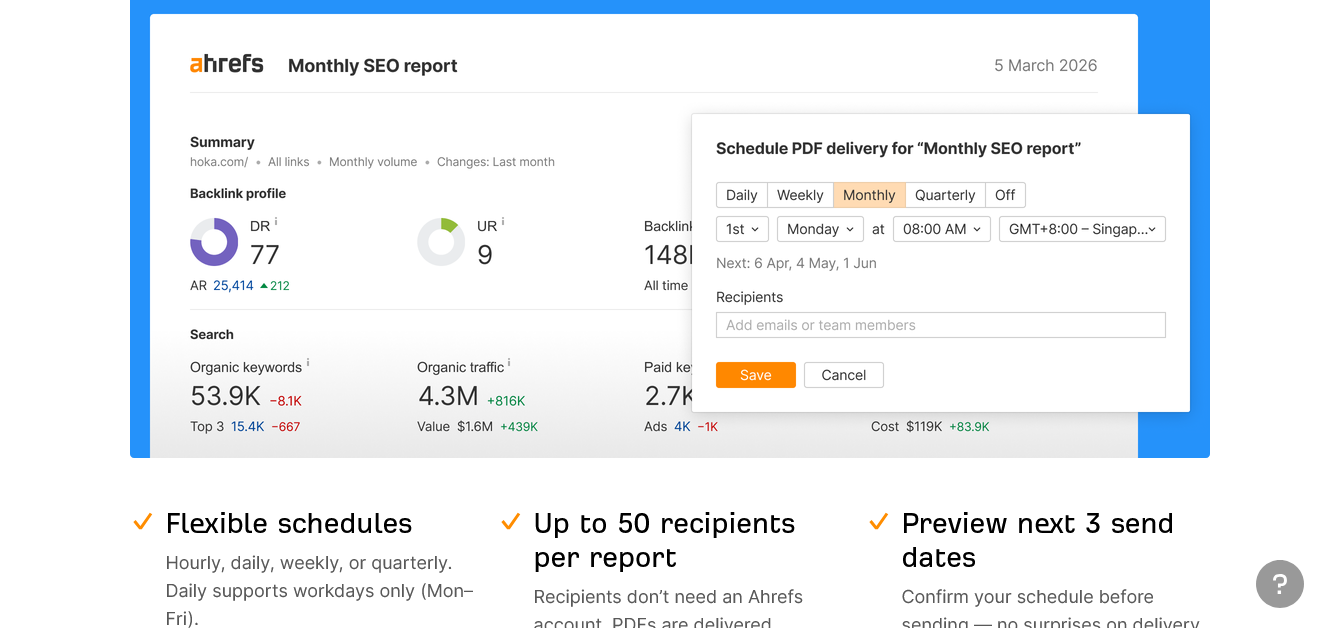The height and width of the screenshot is (628, 1340).
Task: Click the Ahrefs logo in report header
Action: (x=227, y=64)
